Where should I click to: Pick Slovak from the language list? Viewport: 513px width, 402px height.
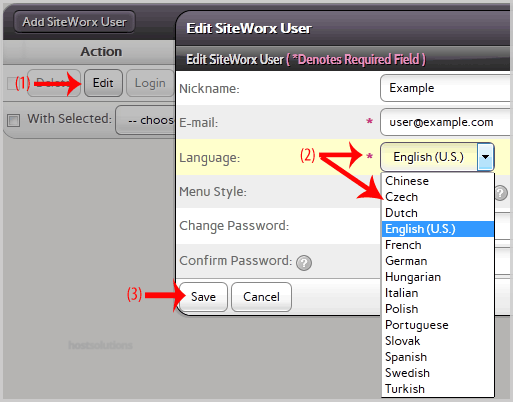click(438, 341)
